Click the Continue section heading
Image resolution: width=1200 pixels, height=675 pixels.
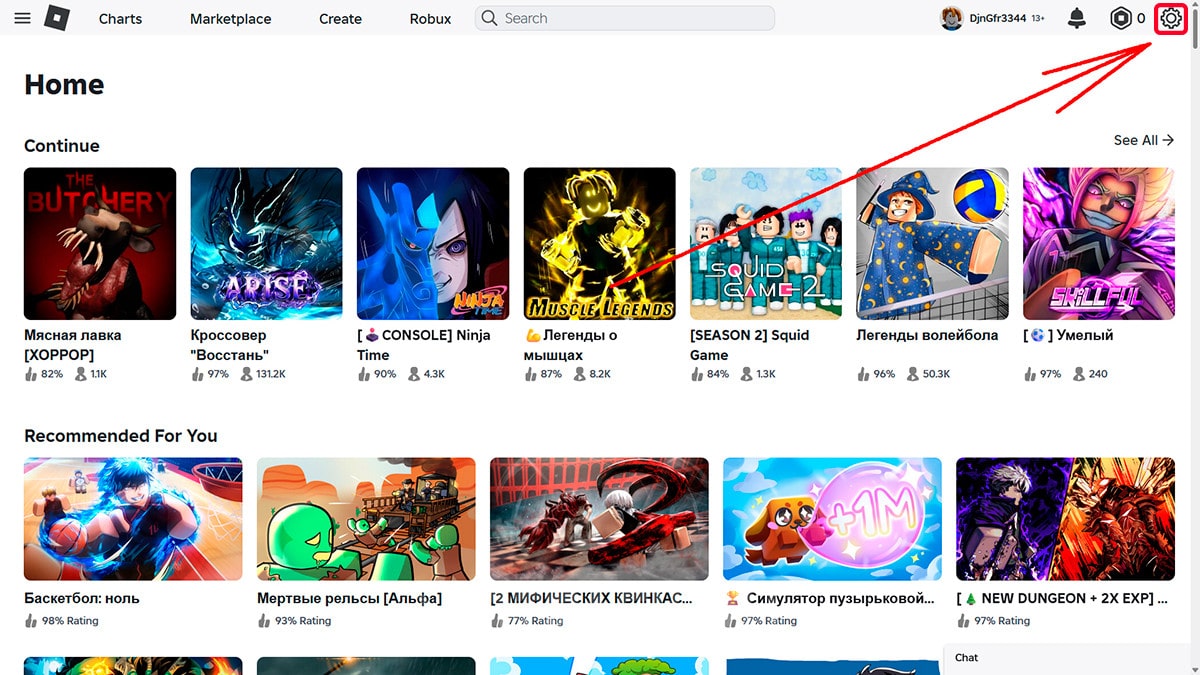(62, 146)
